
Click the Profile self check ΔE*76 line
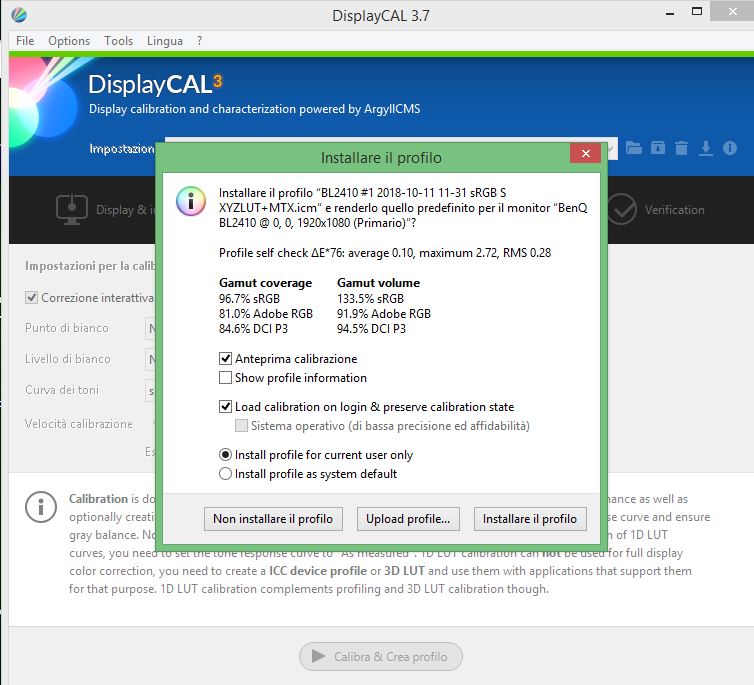tap(385, 253)
